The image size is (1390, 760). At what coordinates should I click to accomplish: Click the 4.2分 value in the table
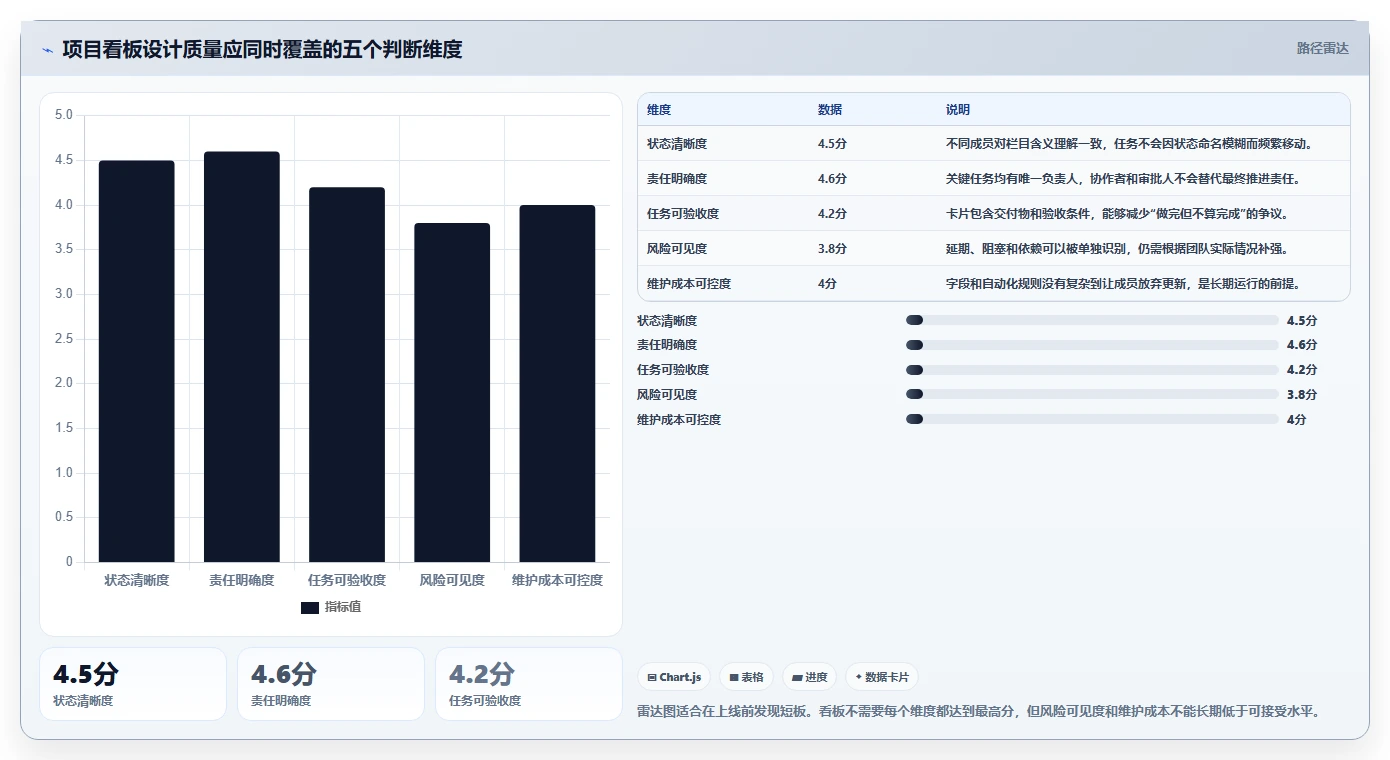[x=832, y=214]
